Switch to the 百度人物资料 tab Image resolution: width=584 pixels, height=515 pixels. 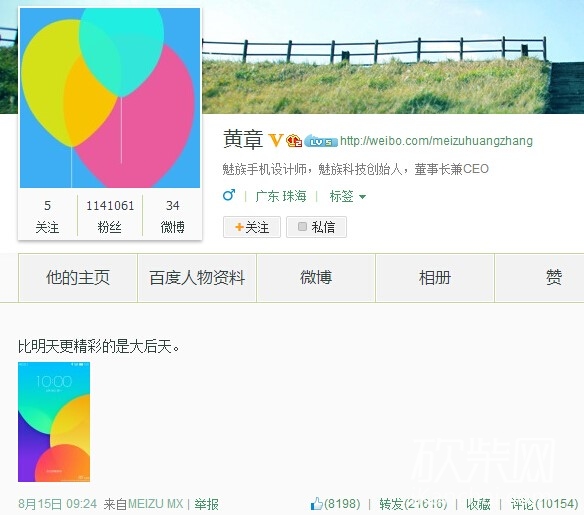point(197,278)
